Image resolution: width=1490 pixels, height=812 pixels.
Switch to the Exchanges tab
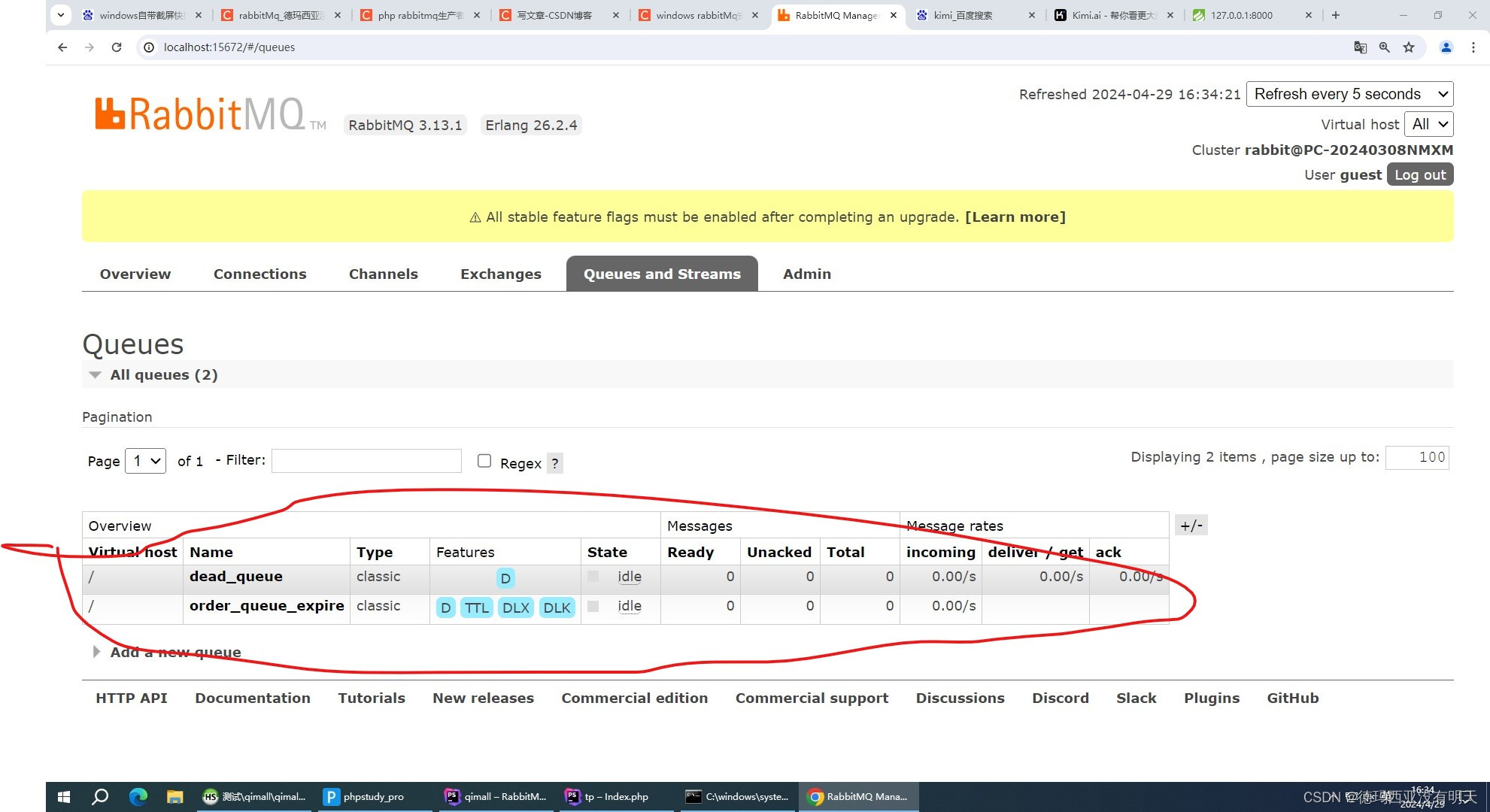click(x=500, y=274)
